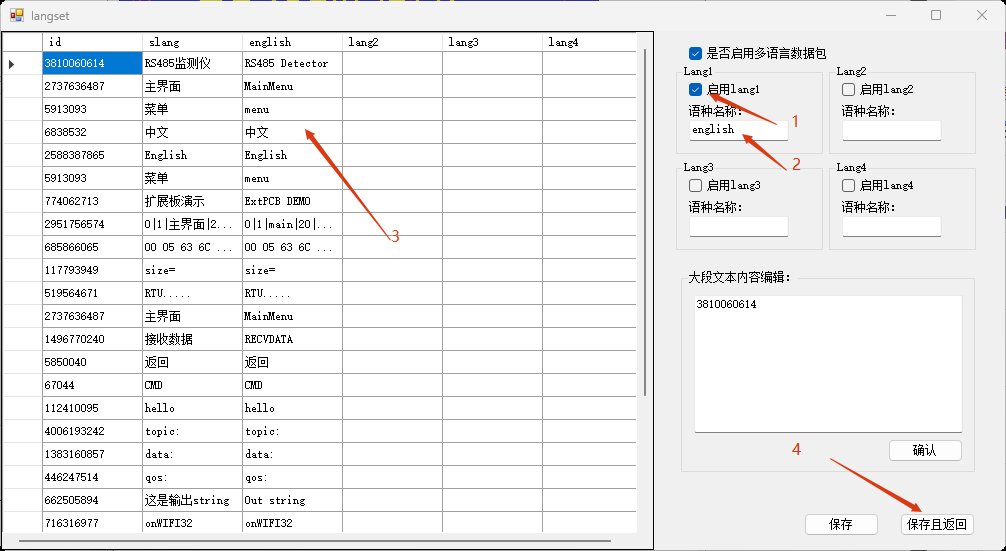The height and width of the screenshot is (551, 1006).
Task: Enable the 启用lang3 checkbox
Action: point(695,186)
